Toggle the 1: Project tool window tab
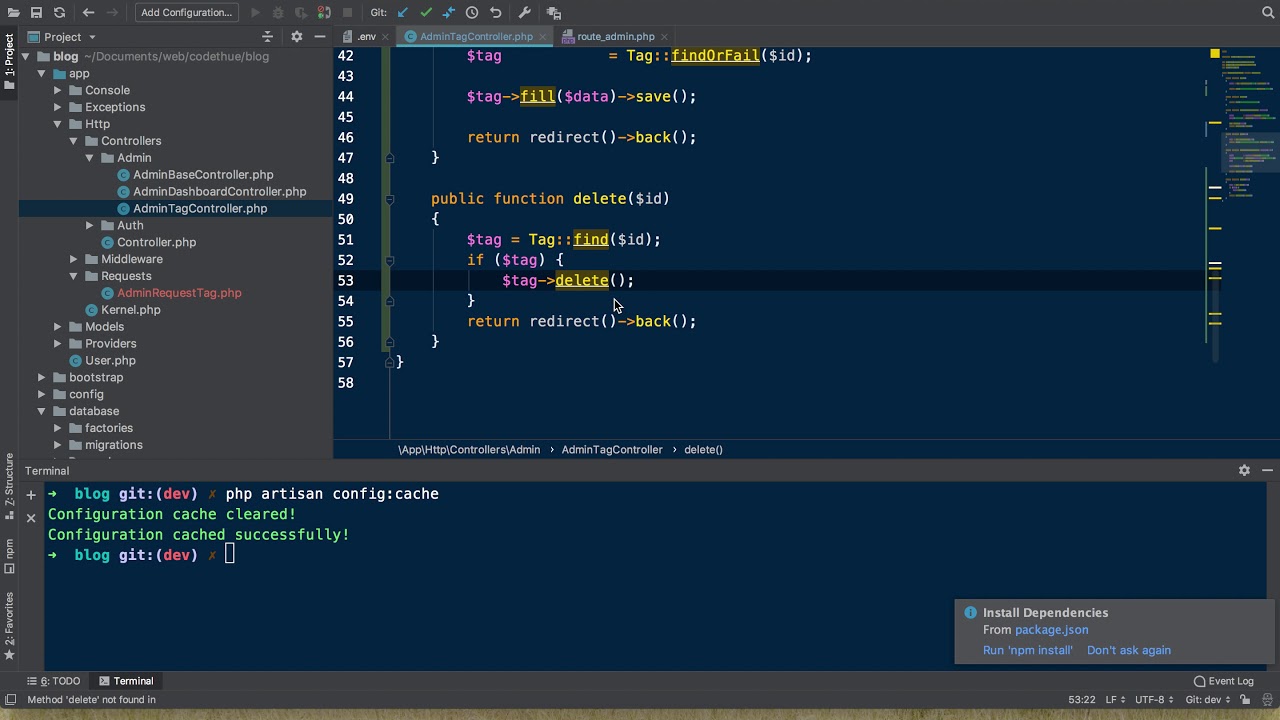1280x720 pixels. tap(9, 63)
